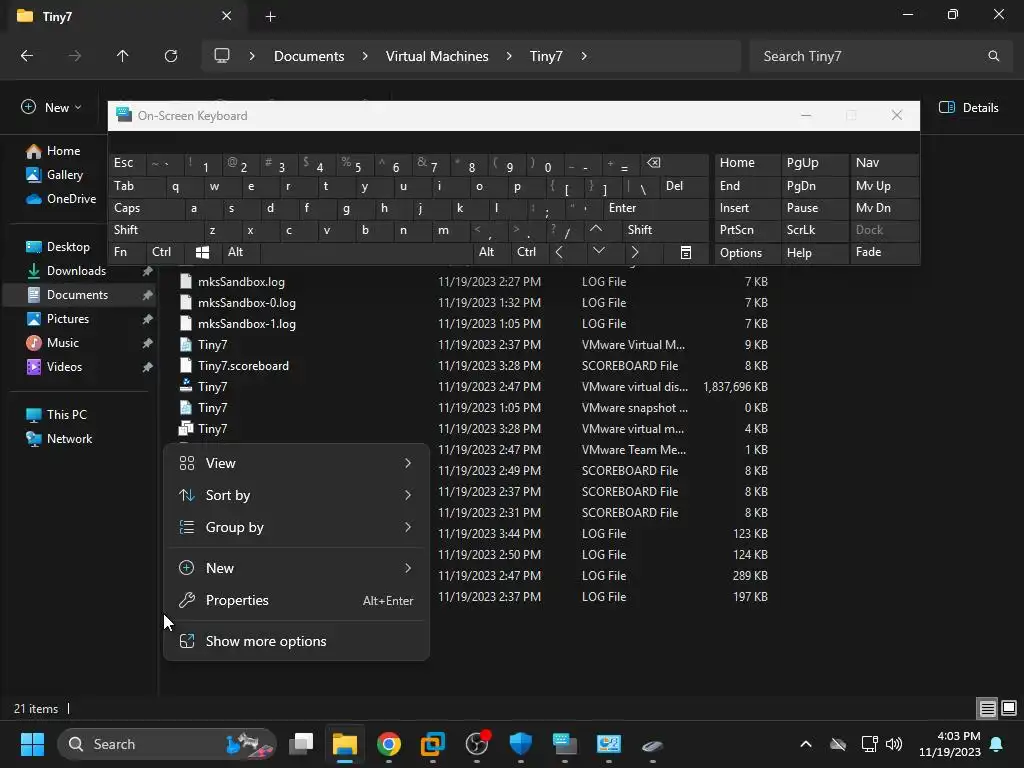Image resolution: width=1024 pixels, height=768 pixels.
Task: Toggle Fade on On-Screen Keyboard
Action: pos(884,252)
